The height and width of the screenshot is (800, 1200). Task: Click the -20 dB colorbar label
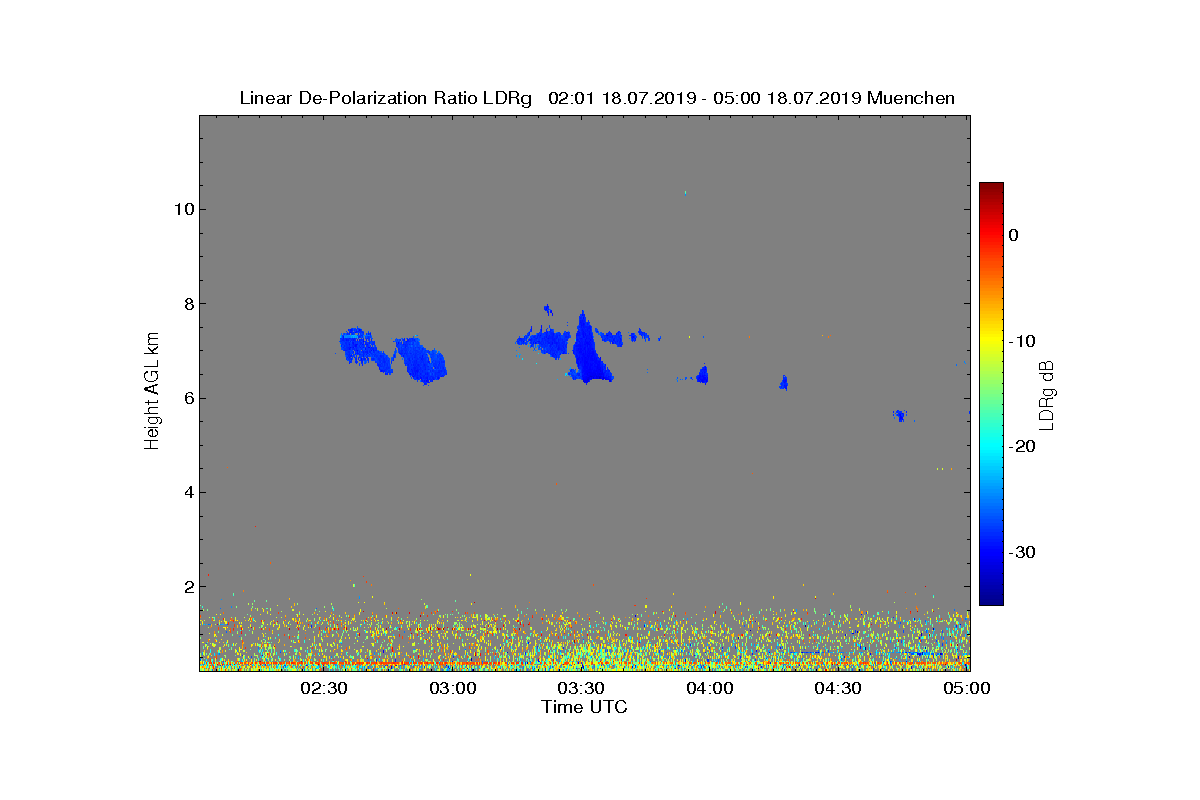(x=1021, y=446)
